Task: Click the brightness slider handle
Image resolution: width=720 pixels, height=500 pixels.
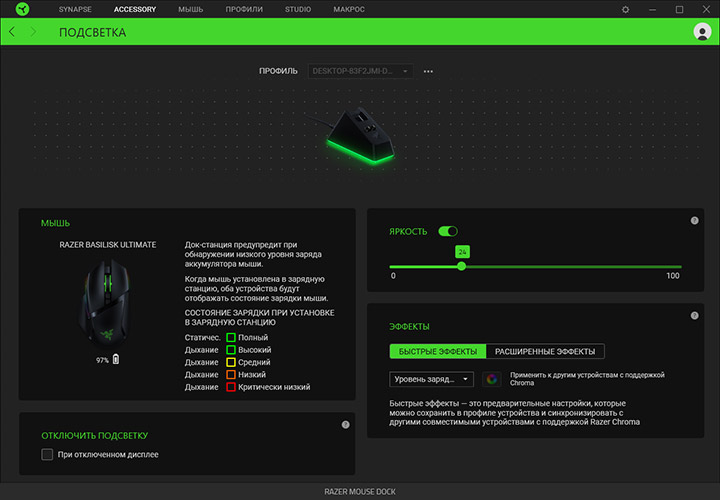Action: tap(461, 266)
